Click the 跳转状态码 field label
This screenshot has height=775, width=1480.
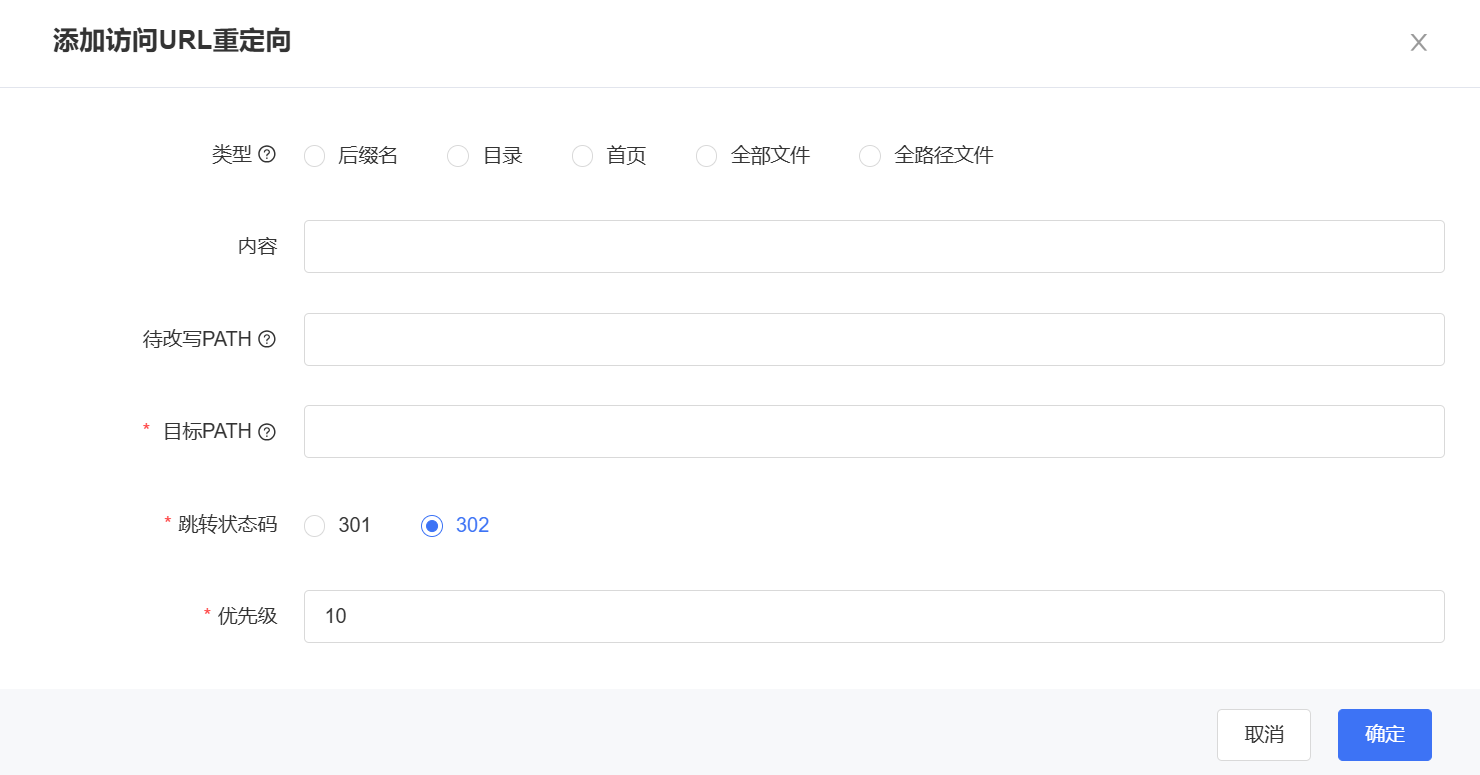pyautogui.click(x=227, y=524)
